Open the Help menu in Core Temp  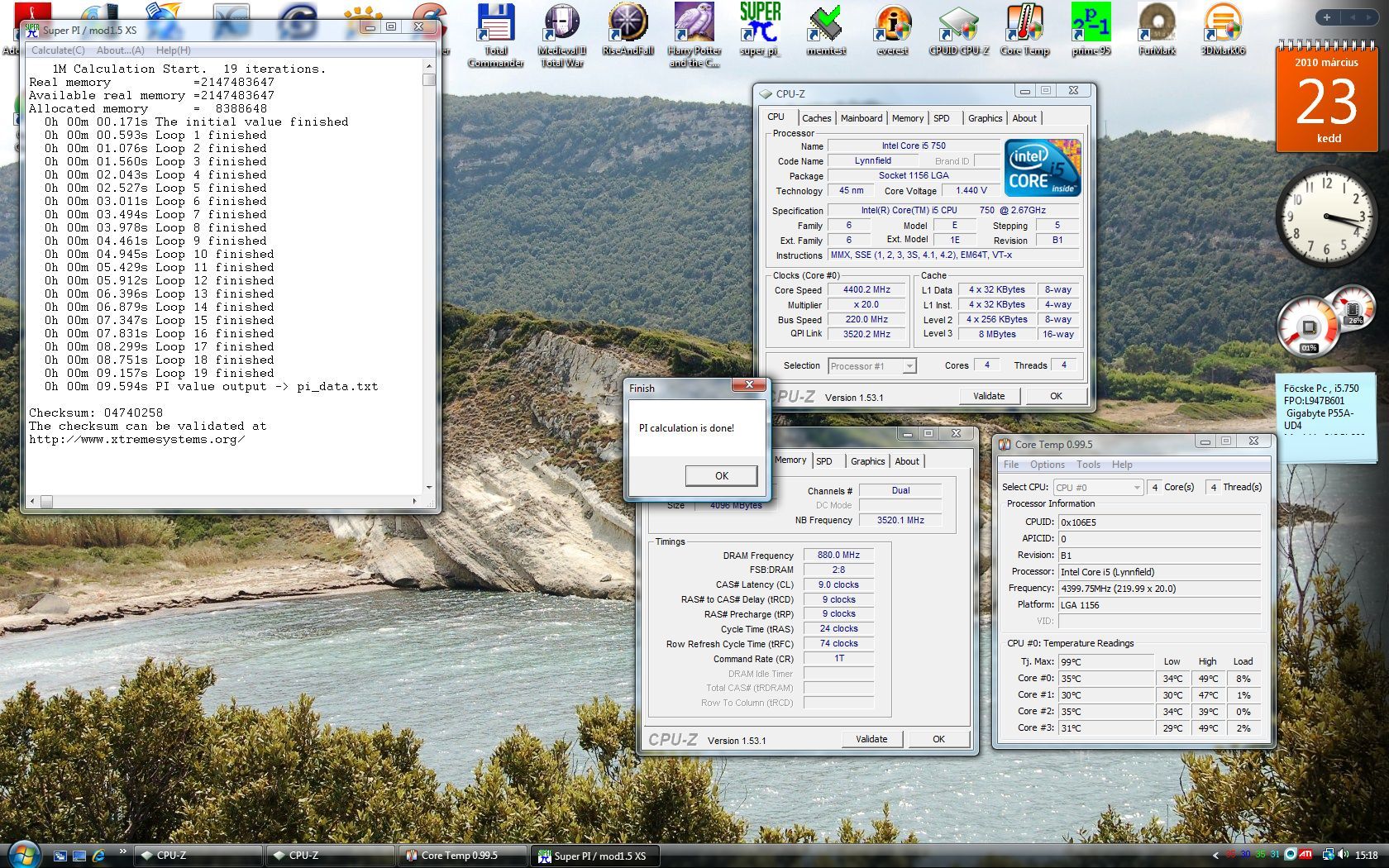point(1122,465)
